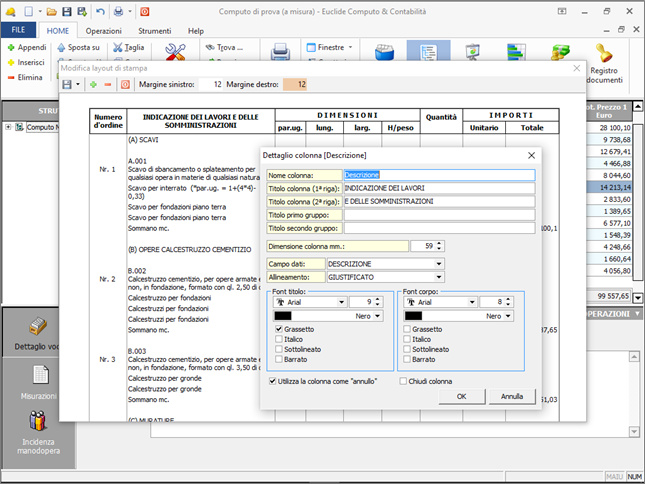Click the green plus add-column icon
Screen dimensions: 645x484
[93, 85]
